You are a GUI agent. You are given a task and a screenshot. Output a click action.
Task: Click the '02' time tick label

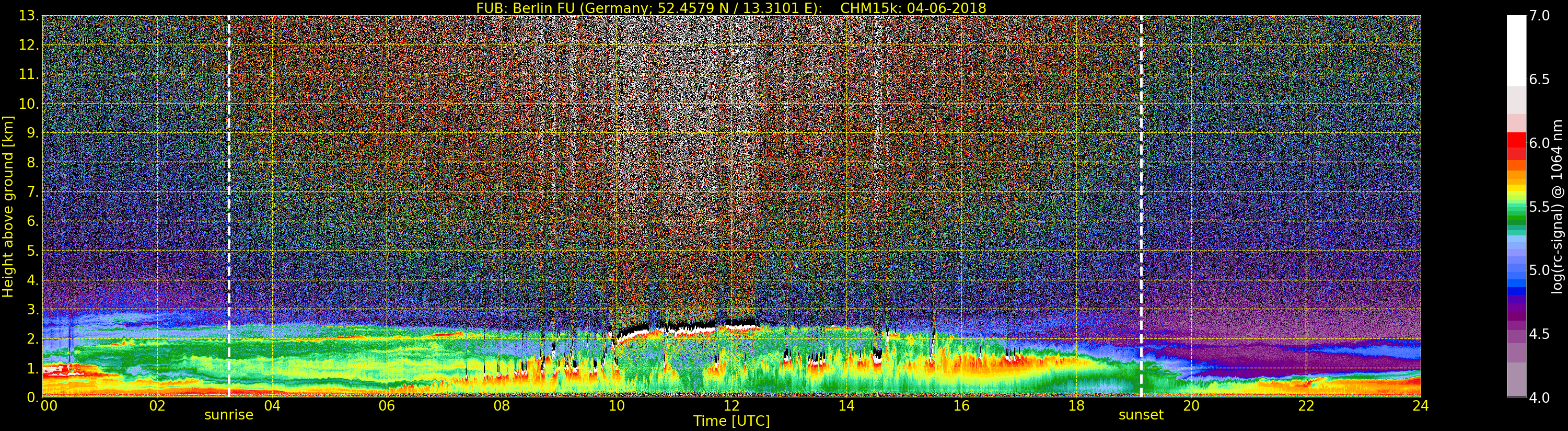[x=157, y=405]
